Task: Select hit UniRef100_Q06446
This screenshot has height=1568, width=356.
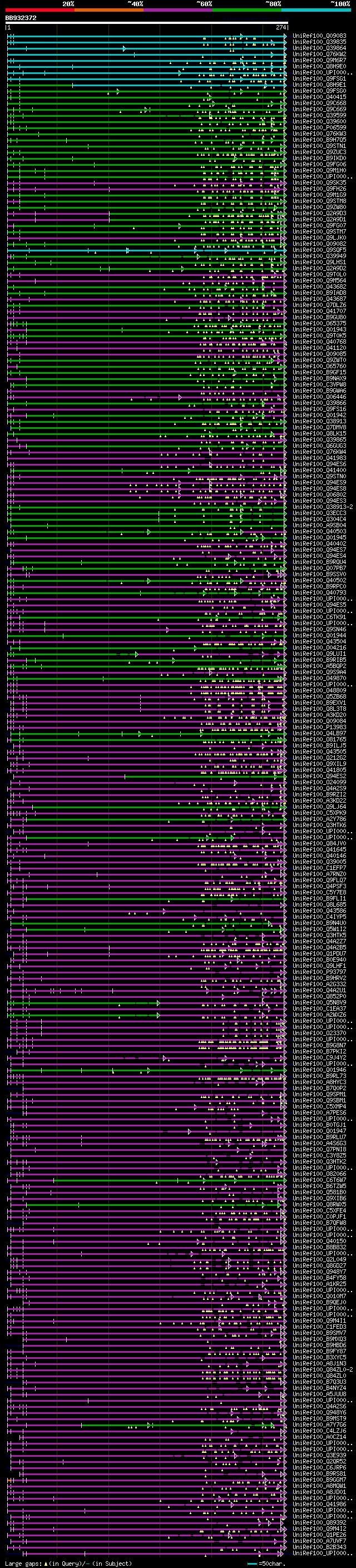Action: [319, 397]
